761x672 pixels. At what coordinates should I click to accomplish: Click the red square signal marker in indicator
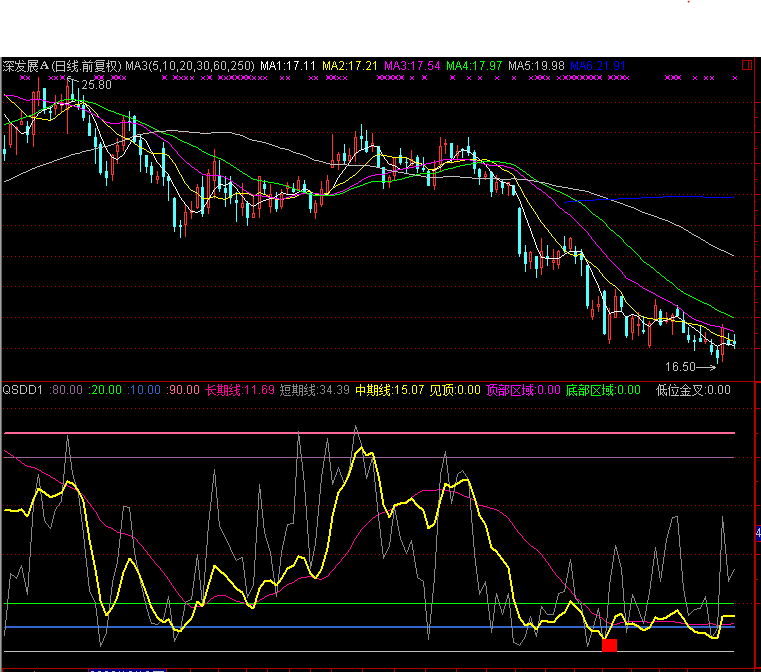pos(609,645)
